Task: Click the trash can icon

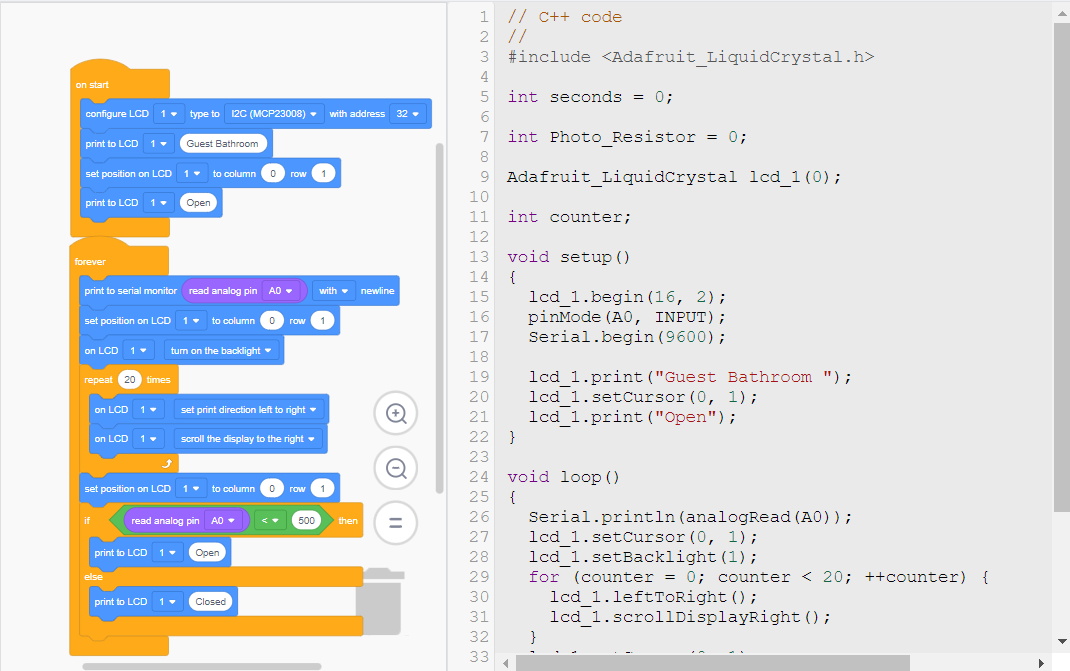Action: pyautogui.click(x=381, y=601)
